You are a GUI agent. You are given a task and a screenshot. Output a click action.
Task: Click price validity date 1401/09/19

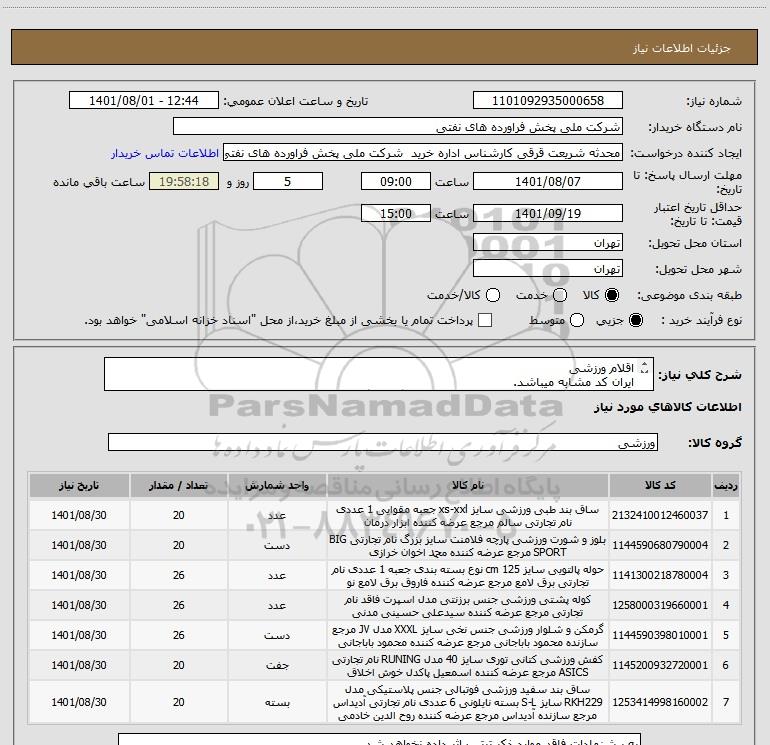coord(548,213)
